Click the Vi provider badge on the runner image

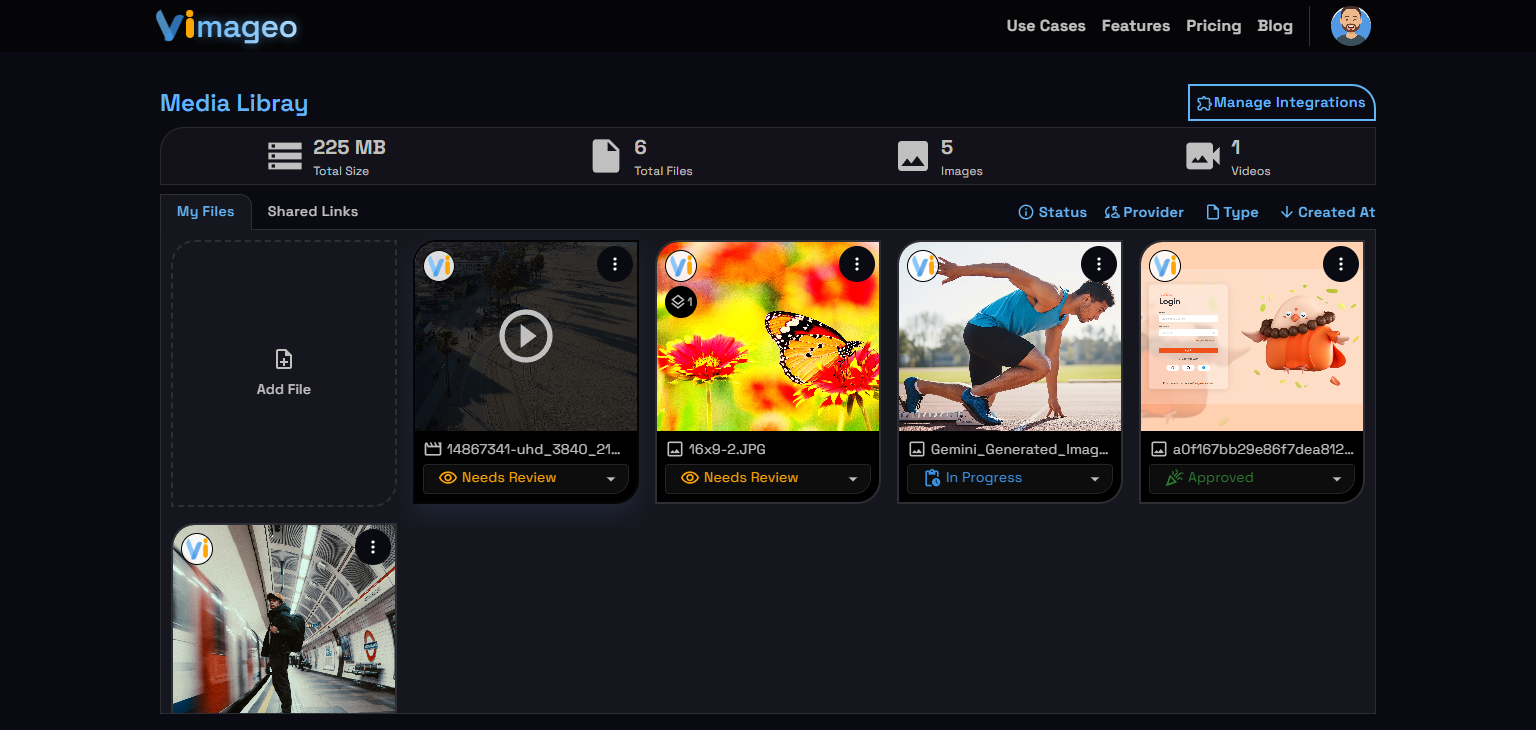click(923, 266)
